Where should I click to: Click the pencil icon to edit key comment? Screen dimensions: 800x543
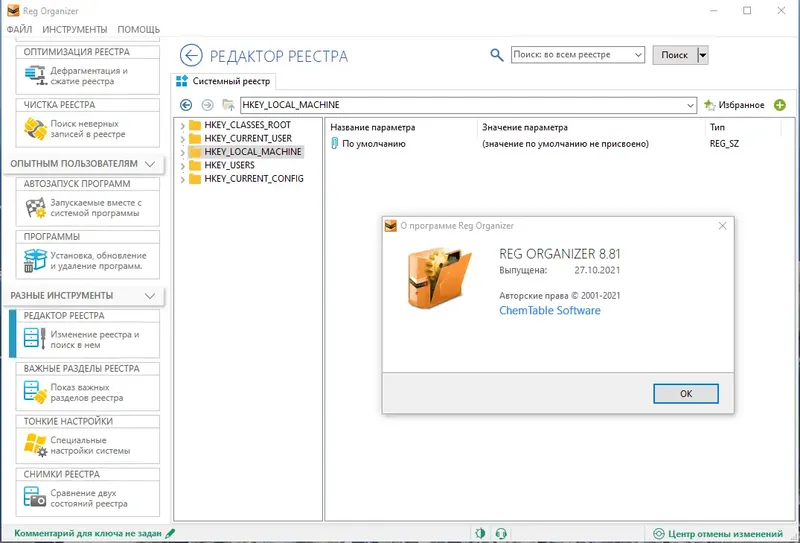tap(170, 533)
